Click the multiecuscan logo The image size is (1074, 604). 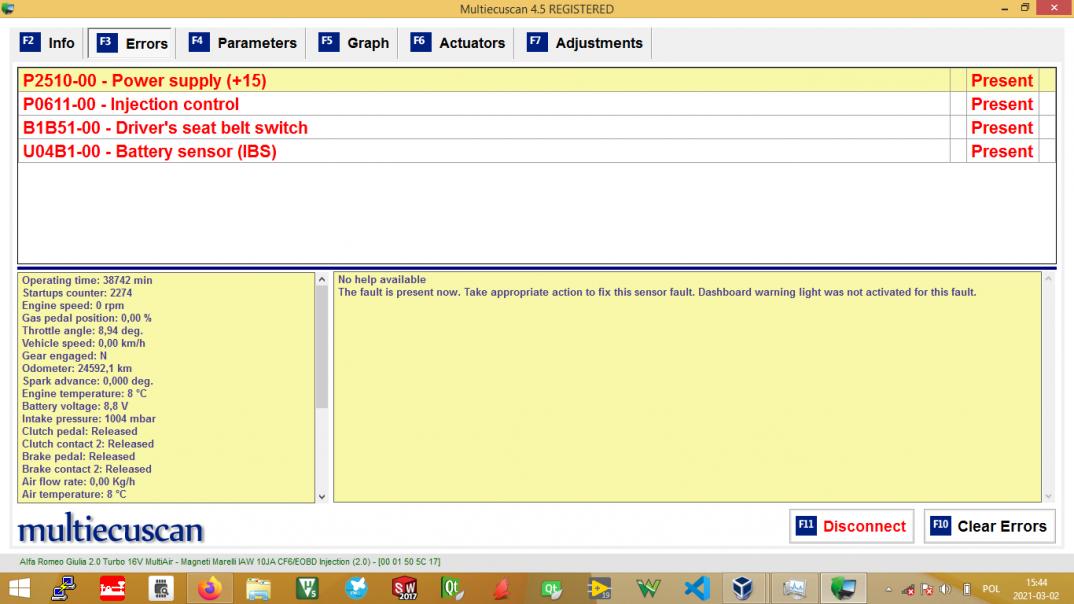(110, 528)
